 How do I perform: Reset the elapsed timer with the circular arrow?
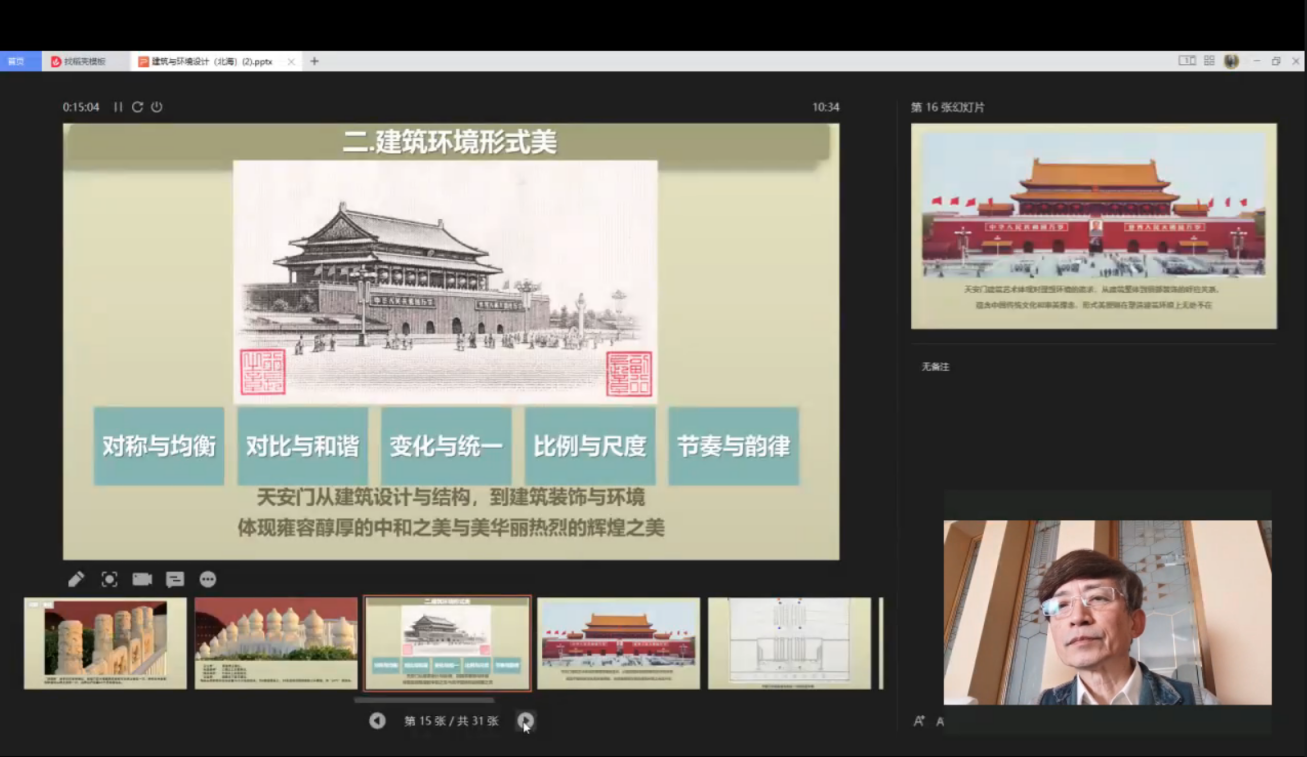[x=137, y=107]
